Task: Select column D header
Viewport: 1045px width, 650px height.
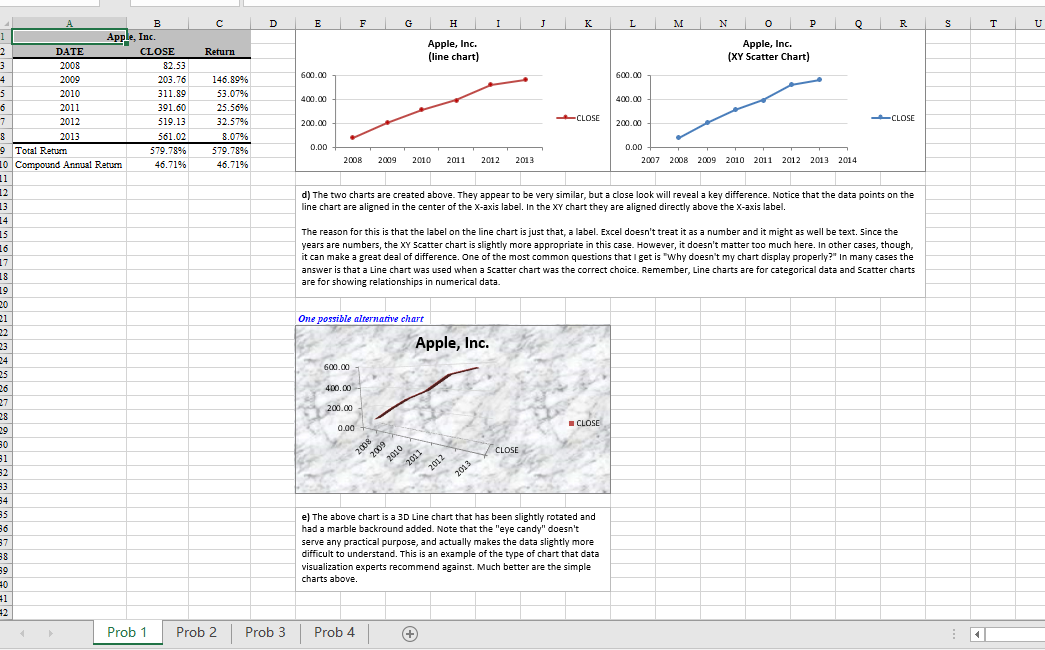Action: (273, 23)
